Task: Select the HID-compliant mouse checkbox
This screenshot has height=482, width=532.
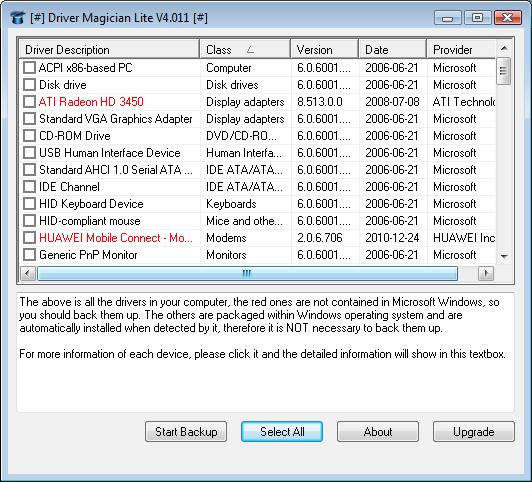Action: point(30,221)
